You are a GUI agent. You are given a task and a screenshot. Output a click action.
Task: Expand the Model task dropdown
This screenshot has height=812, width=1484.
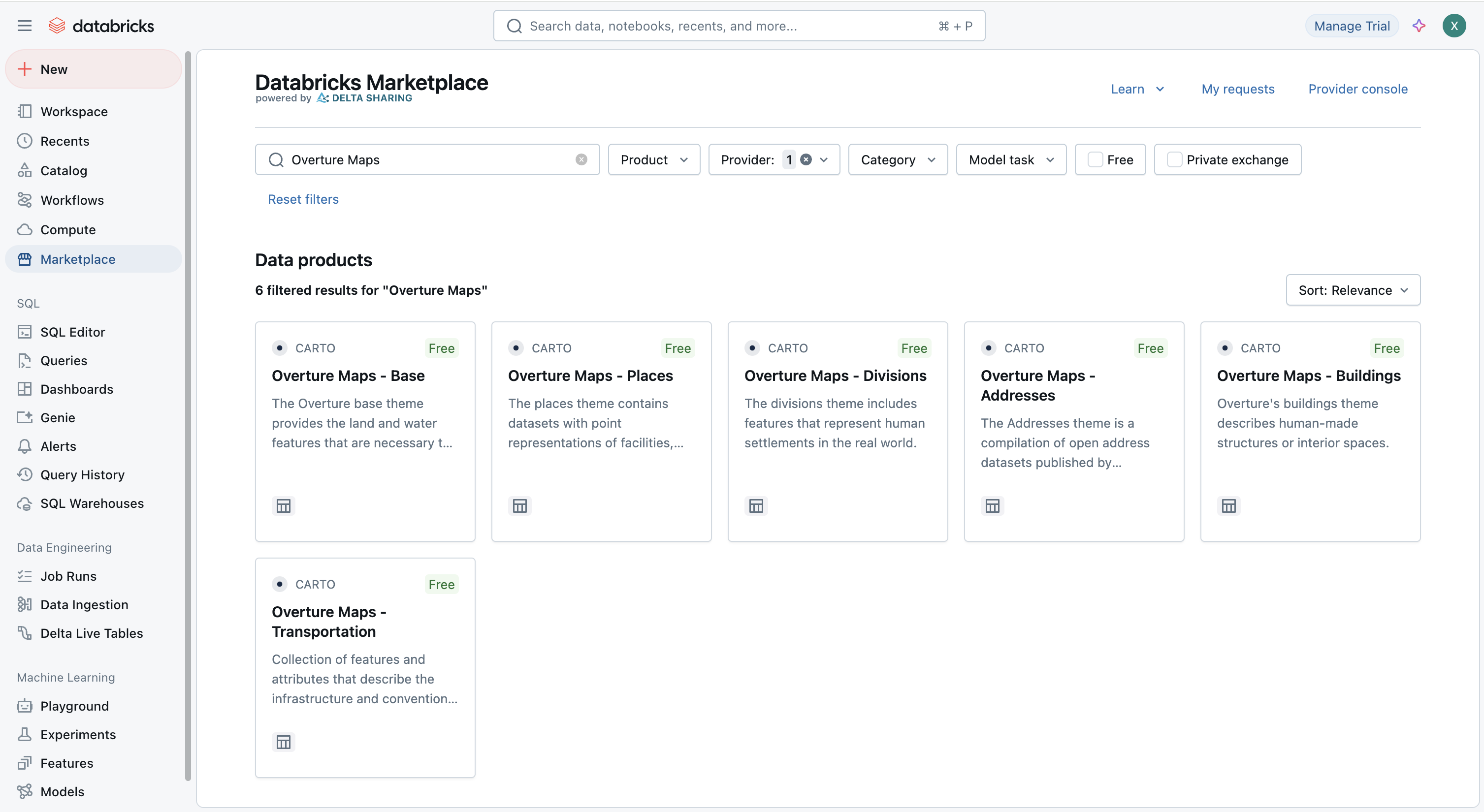[x=1011, y=159]
